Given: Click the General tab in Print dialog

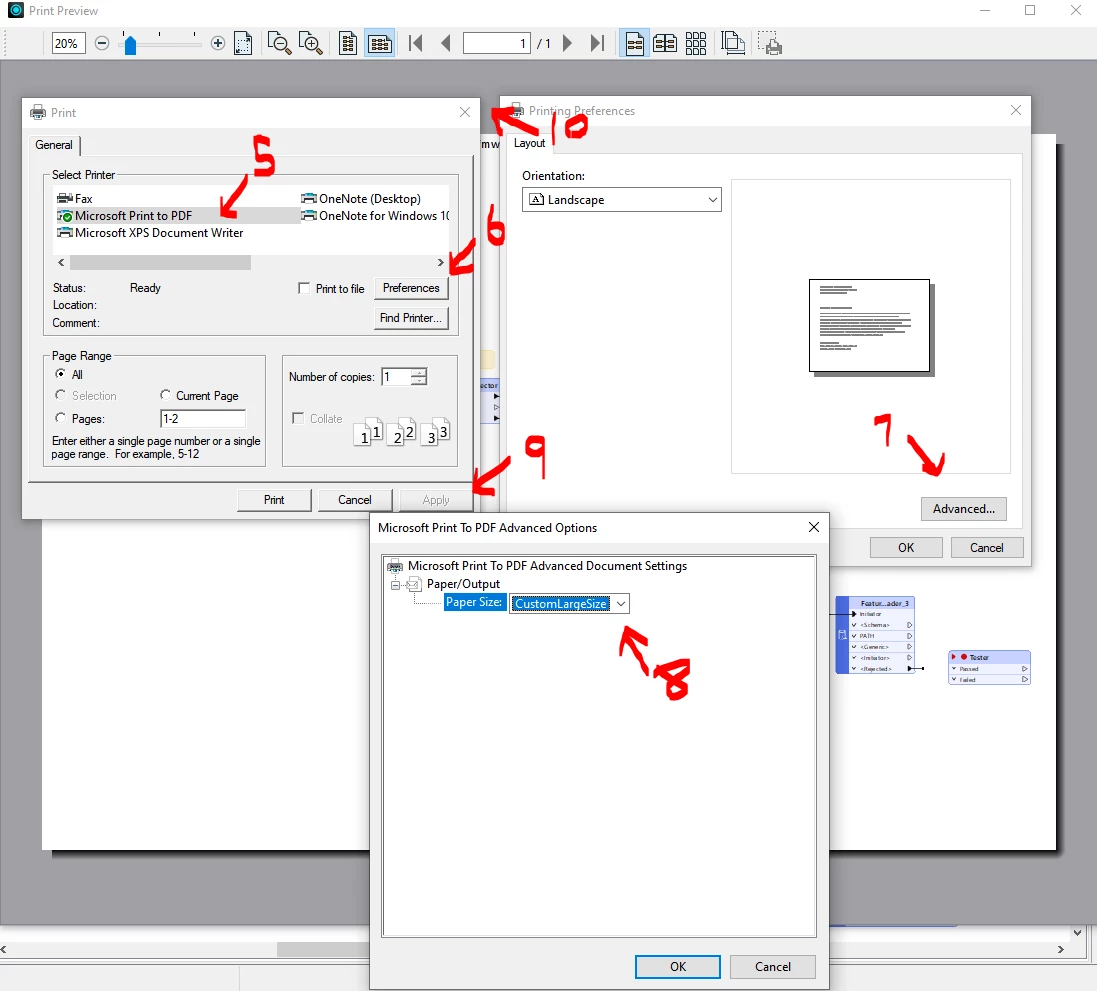Looking at the screenshot, I should [x=54, y=145].
